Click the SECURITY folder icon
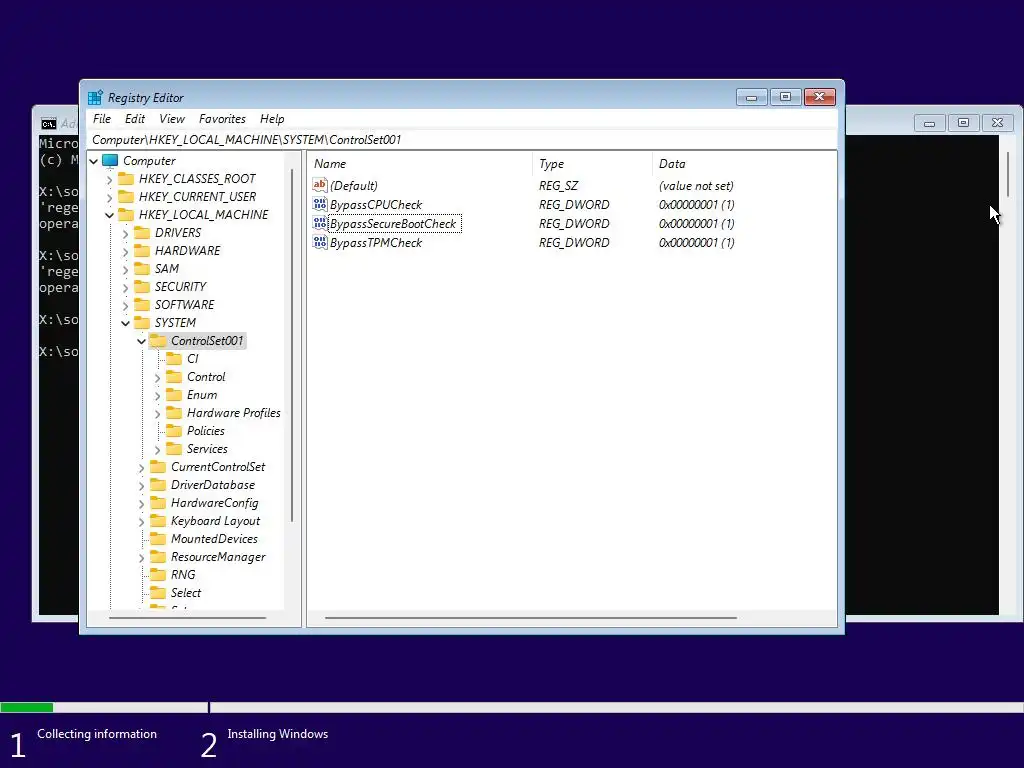The height and width of the screenshot is (768, 1024). [x=142, y=286]
